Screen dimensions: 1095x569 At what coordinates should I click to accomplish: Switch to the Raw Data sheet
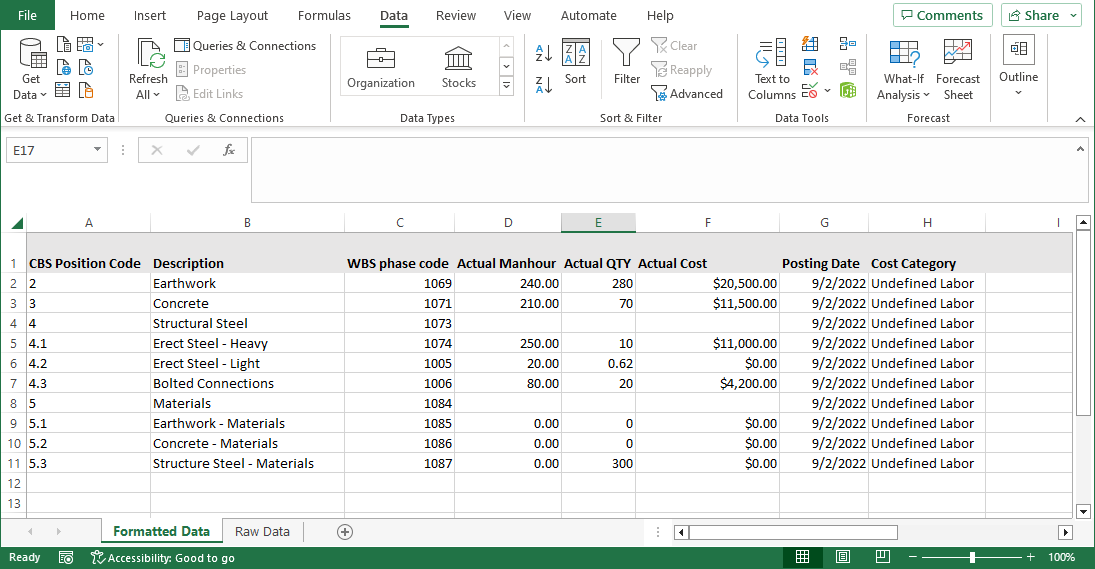(x=262, y=532)
